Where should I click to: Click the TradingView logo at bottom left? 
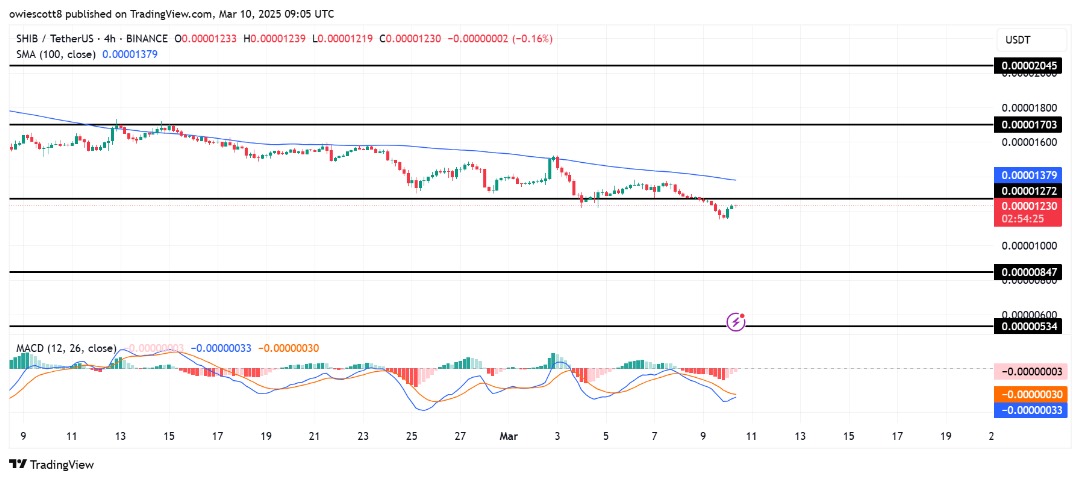pos(51,464)
